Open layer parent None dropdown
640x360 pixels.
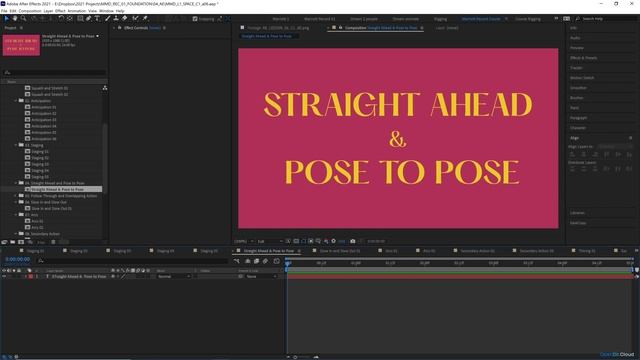(261, 276)
